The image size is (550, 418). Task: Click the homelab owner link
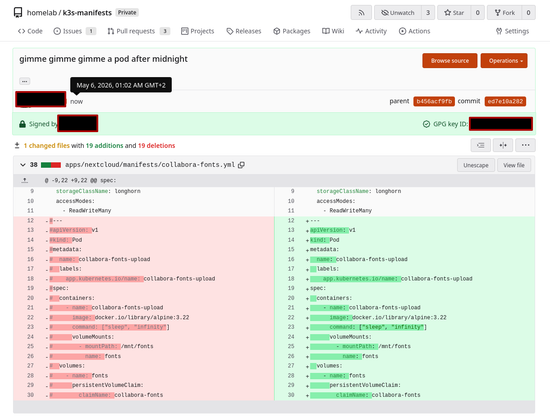point(42,13)
